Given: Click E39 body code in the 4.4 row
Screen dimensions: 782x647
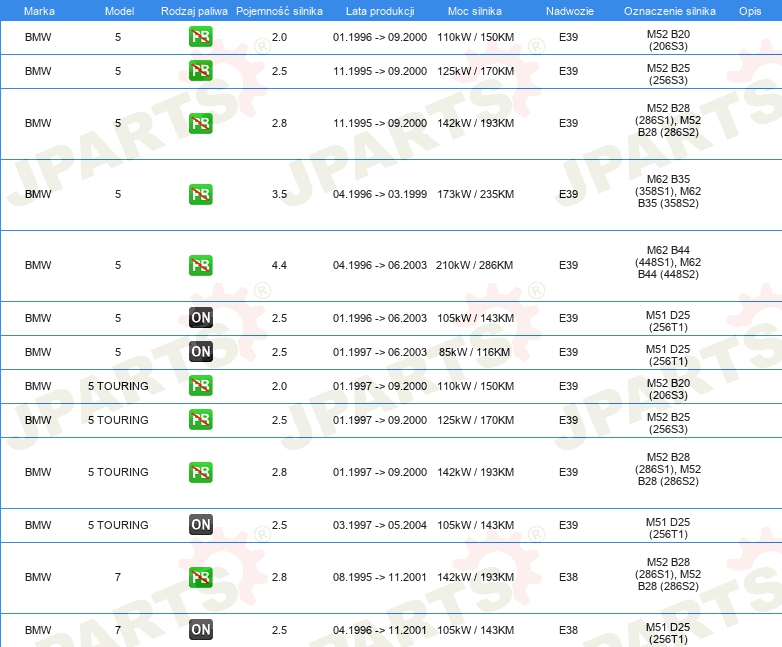Looking at the screenshot, I should [569, 265].
